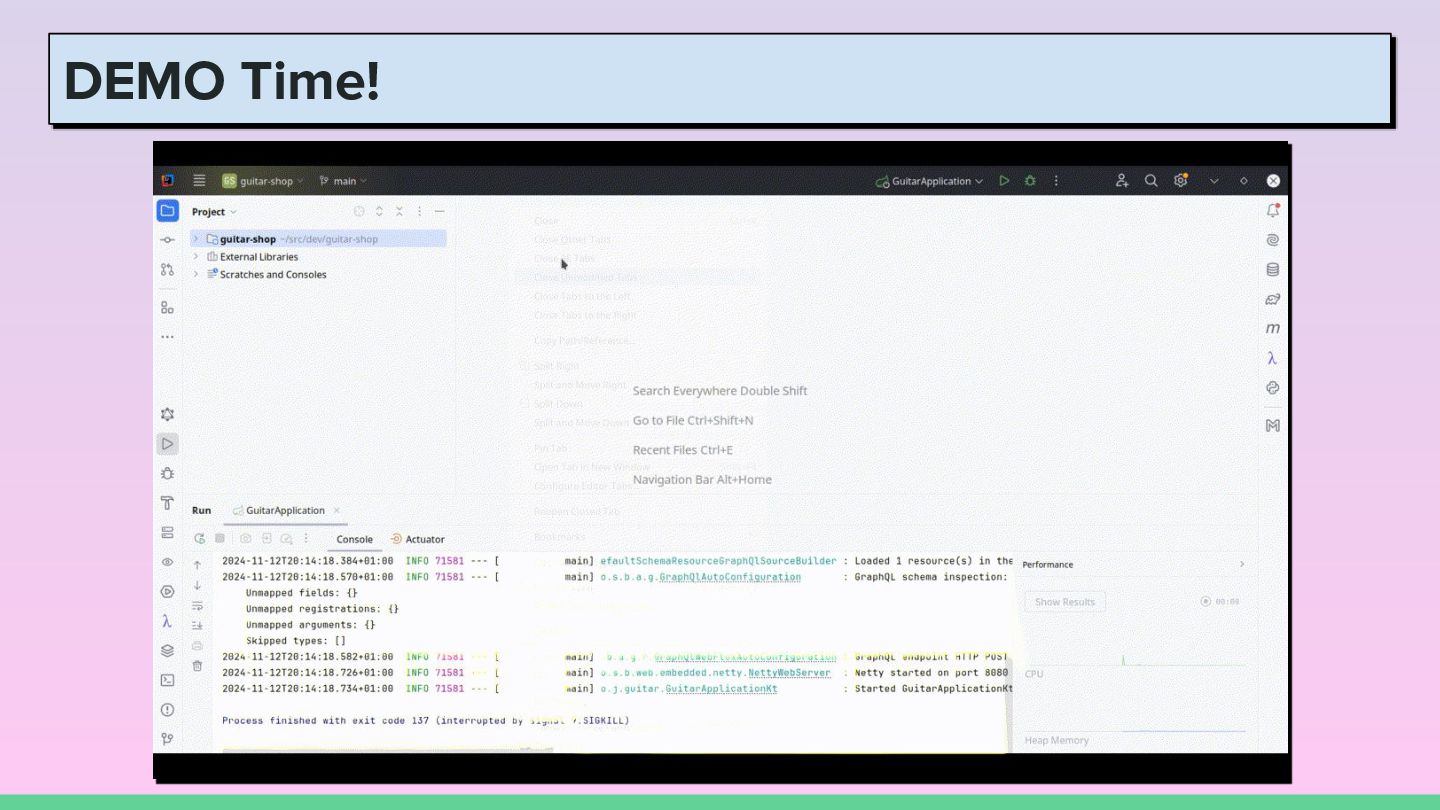Hide the Project panel with the minimize dash

[x=439, y=211]
